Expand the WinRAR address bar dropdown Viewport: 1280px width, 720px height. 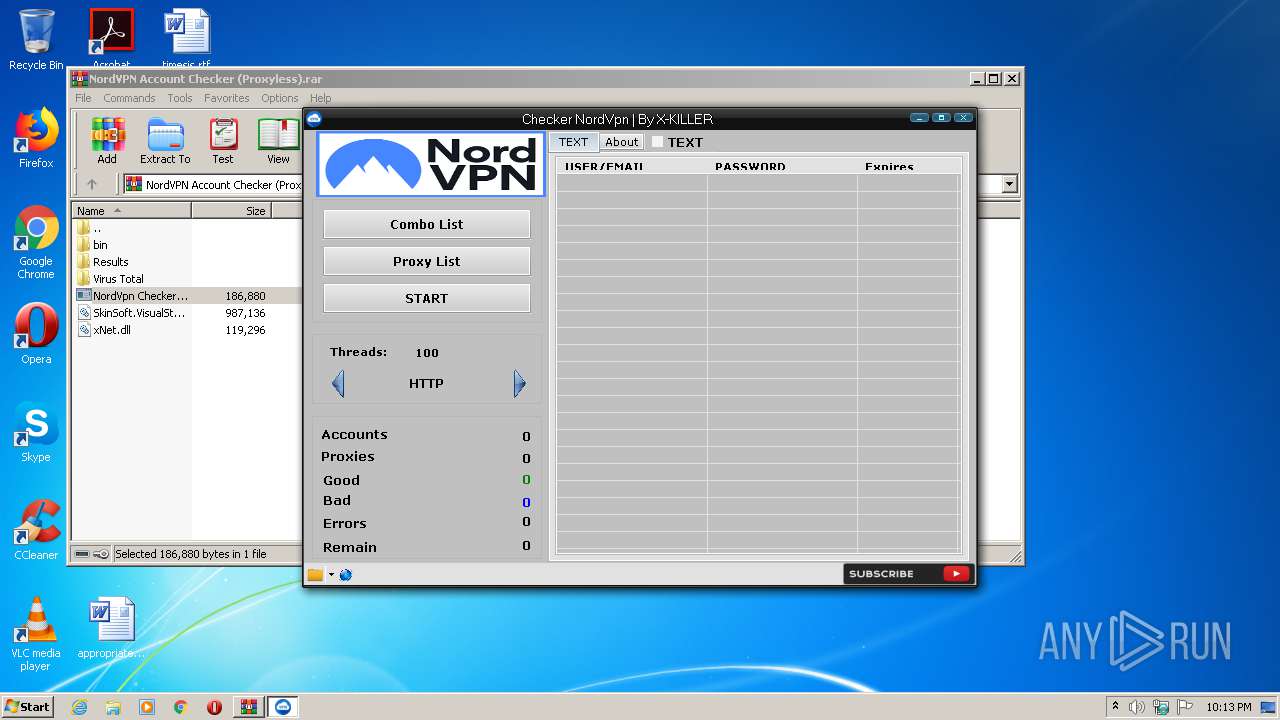click(x=1009, y=184)
